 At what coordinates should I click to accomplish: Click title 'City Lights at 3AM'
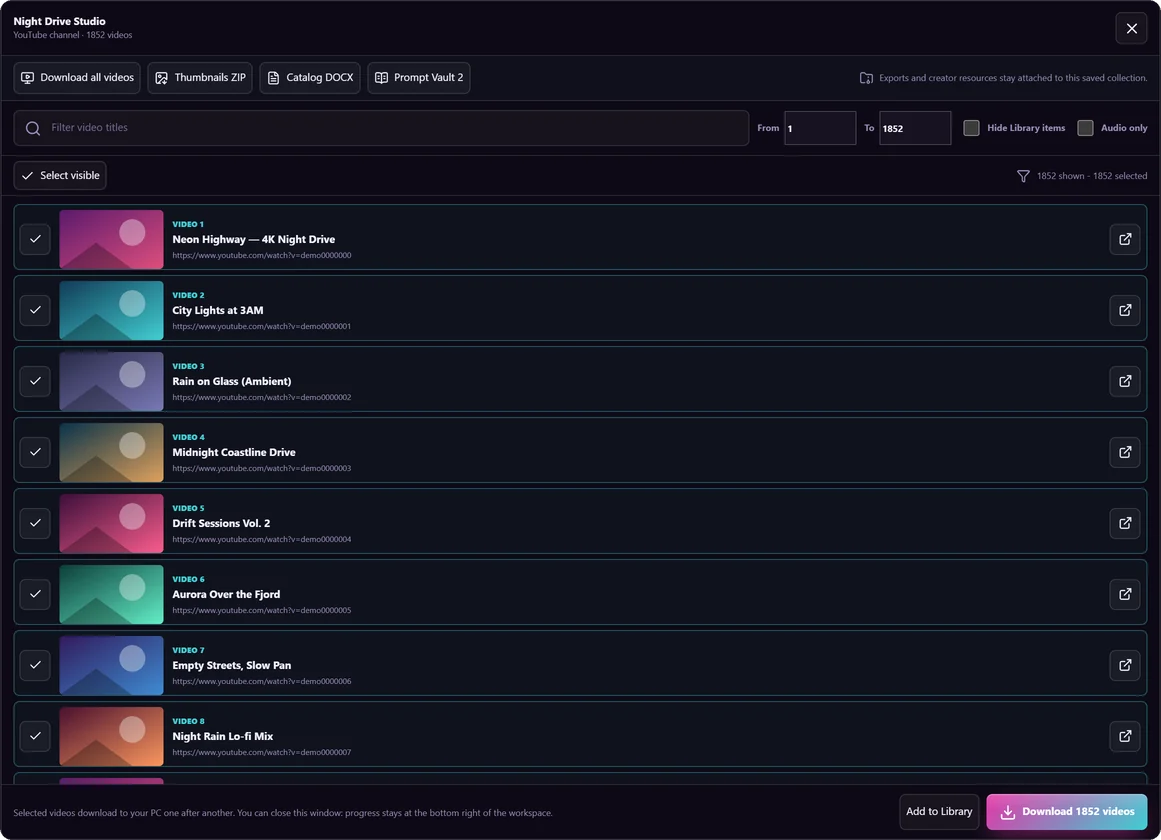(x=218, y=310)
